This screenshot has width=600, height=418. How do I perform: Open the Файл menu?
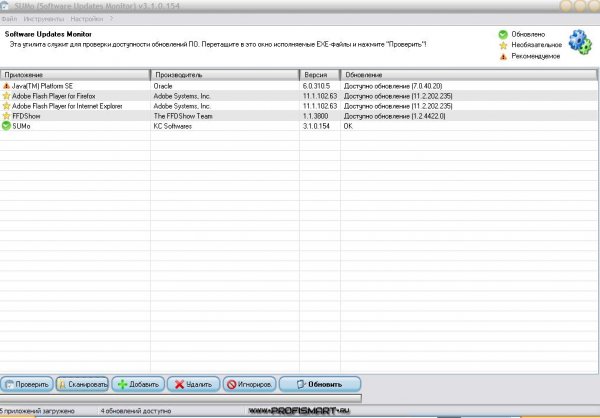[x=9, y=19]
